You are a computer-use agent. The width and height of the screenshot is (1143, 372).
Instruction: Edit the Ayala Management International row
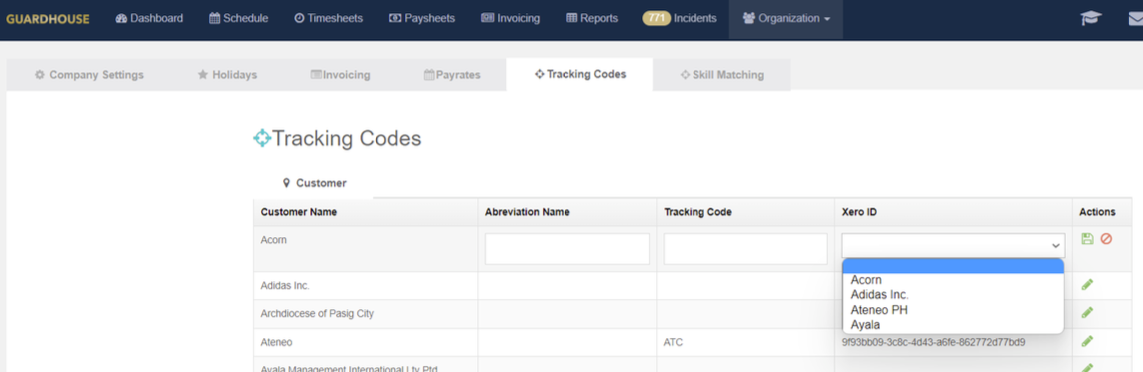click(x=1088, y=367)
